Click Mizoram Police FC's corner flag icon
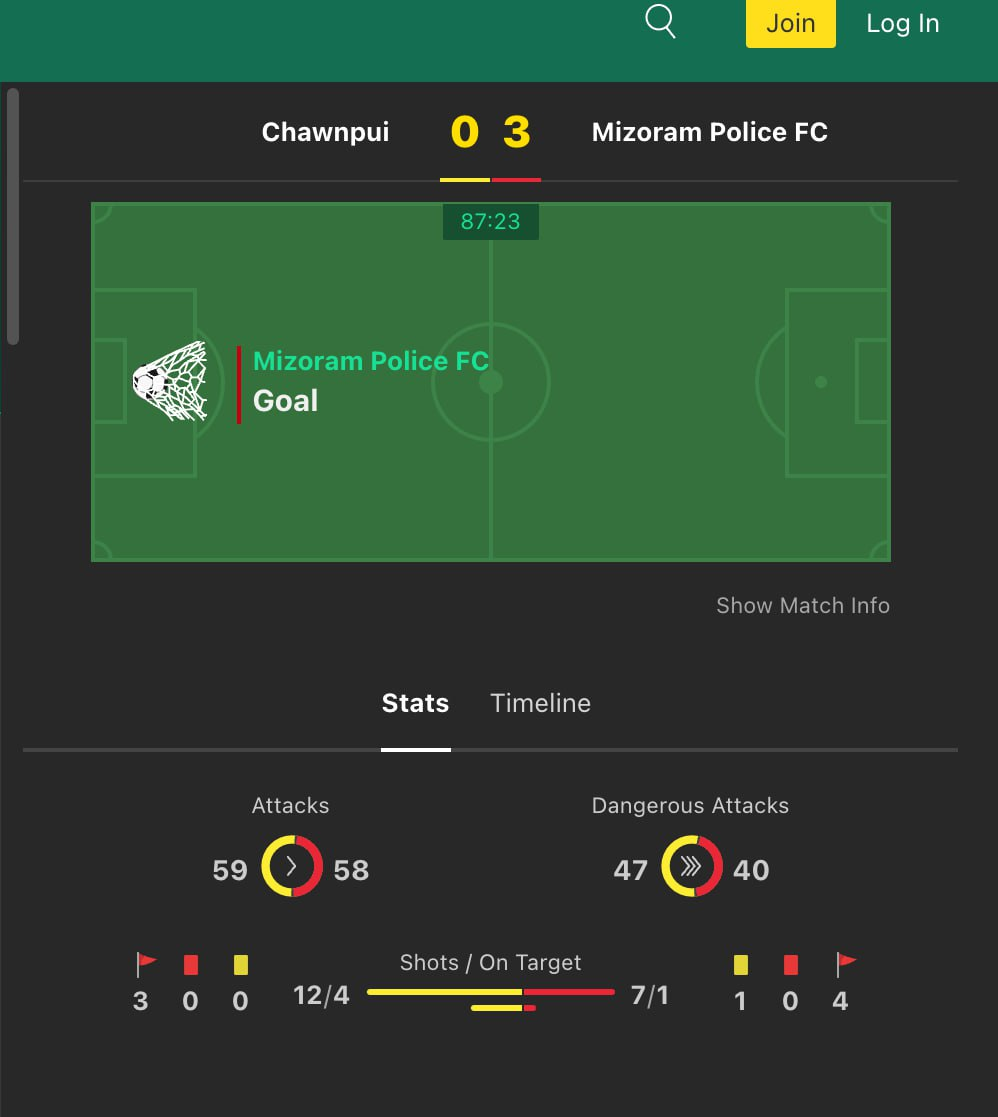 (x=846, y=964)
